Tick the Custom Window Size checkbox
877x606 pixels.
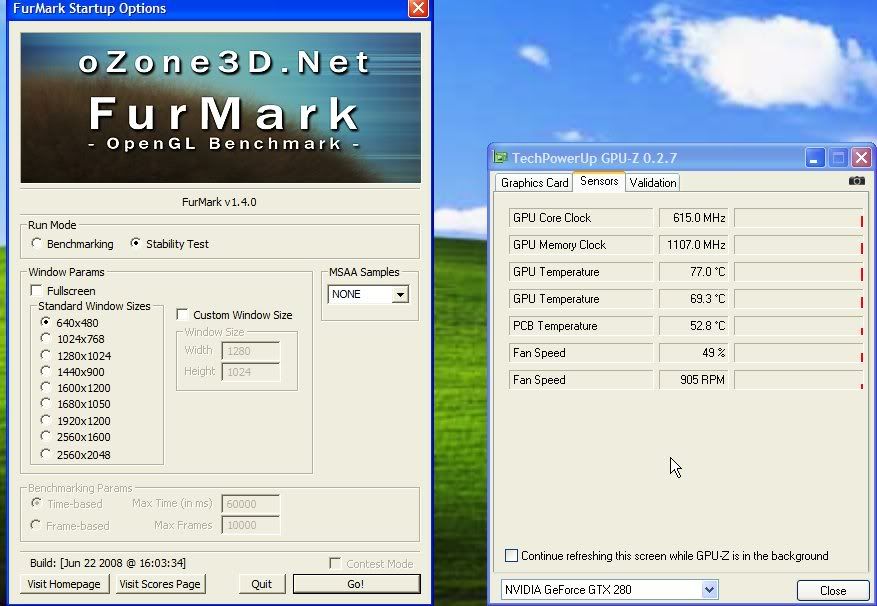coord(182,314)
